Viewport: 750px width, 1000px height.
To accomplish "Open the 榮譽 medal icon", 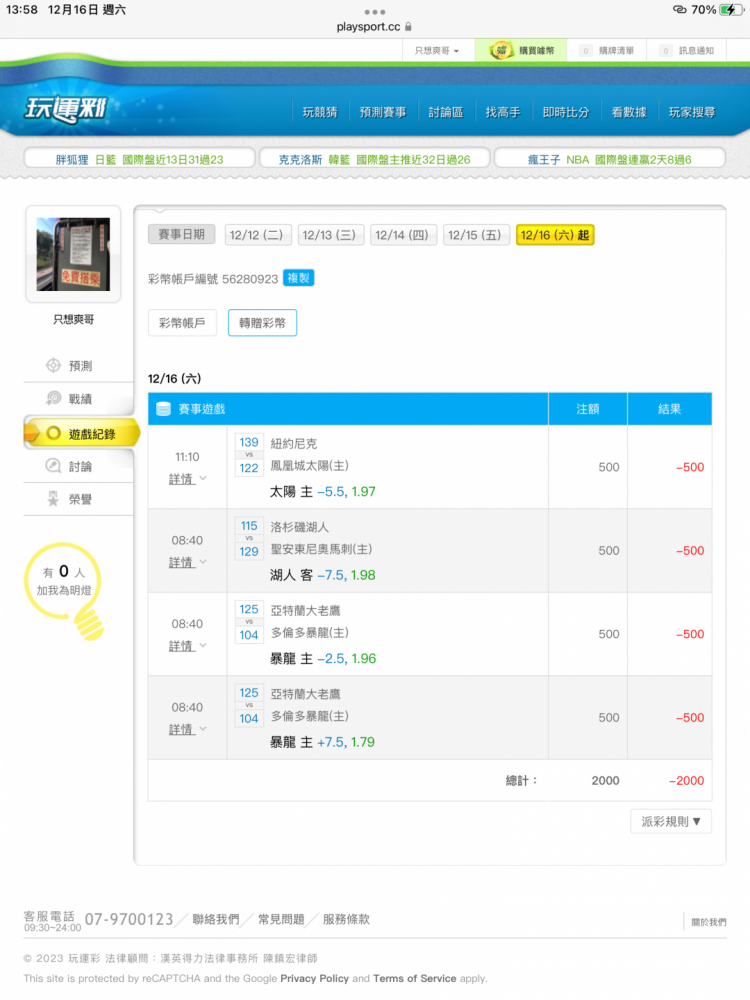I will 53,499.
